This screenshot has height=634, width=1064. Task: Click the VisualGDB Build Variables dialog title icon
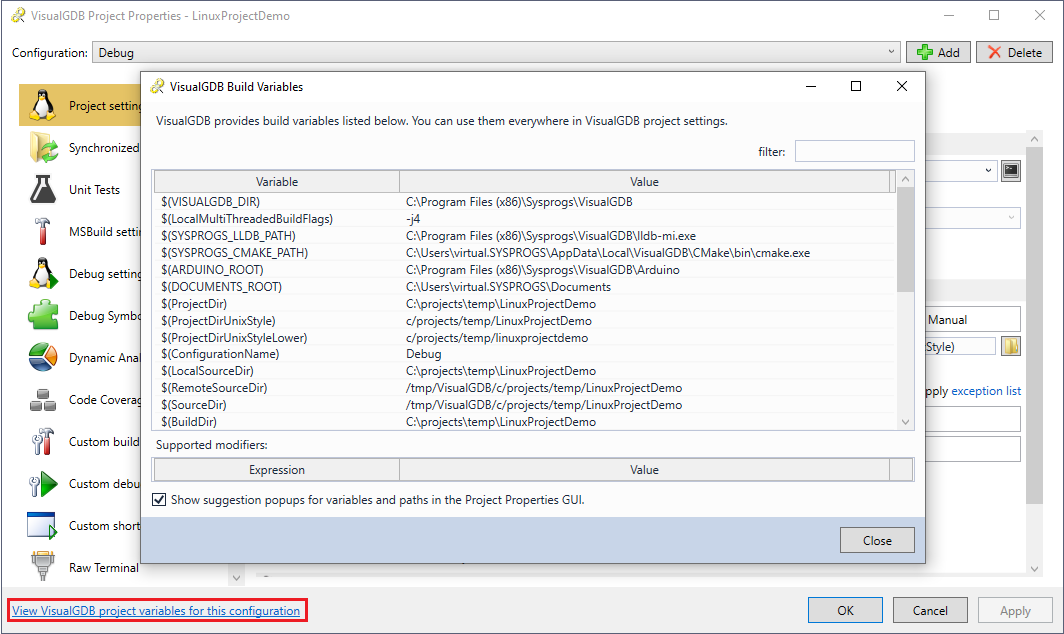pyautogui.click(x=157, y=86)
